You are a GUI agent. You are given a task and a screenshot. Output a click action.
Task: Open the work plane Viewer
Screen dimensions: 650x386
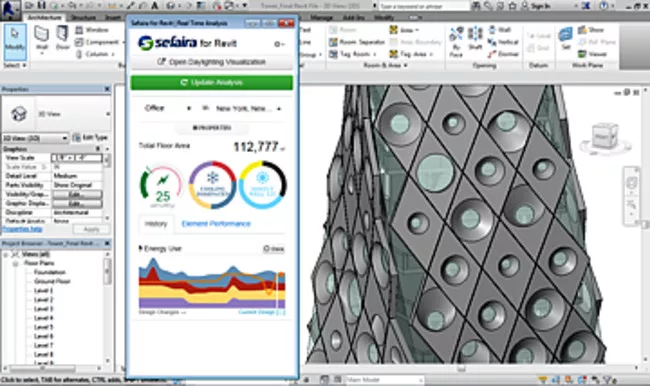(x=592, y=54)
